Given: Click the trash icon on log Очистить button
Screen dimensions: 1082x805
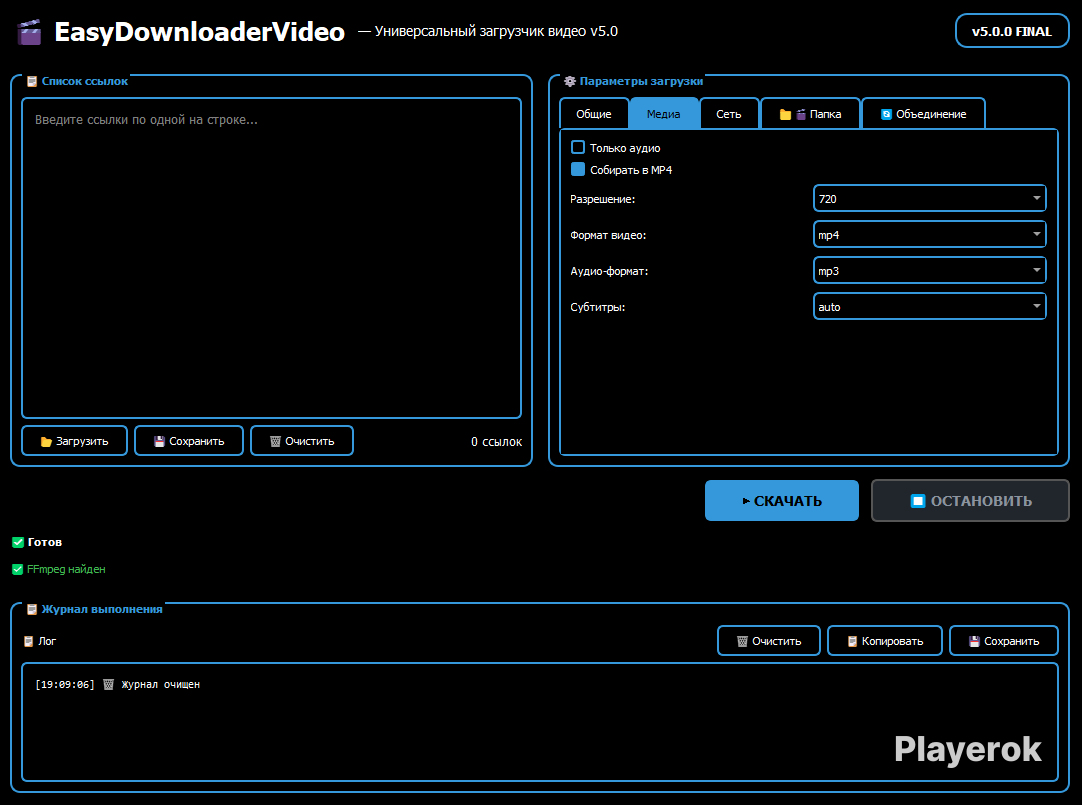Looking at the screenshot, I should [x=742, y=642].
